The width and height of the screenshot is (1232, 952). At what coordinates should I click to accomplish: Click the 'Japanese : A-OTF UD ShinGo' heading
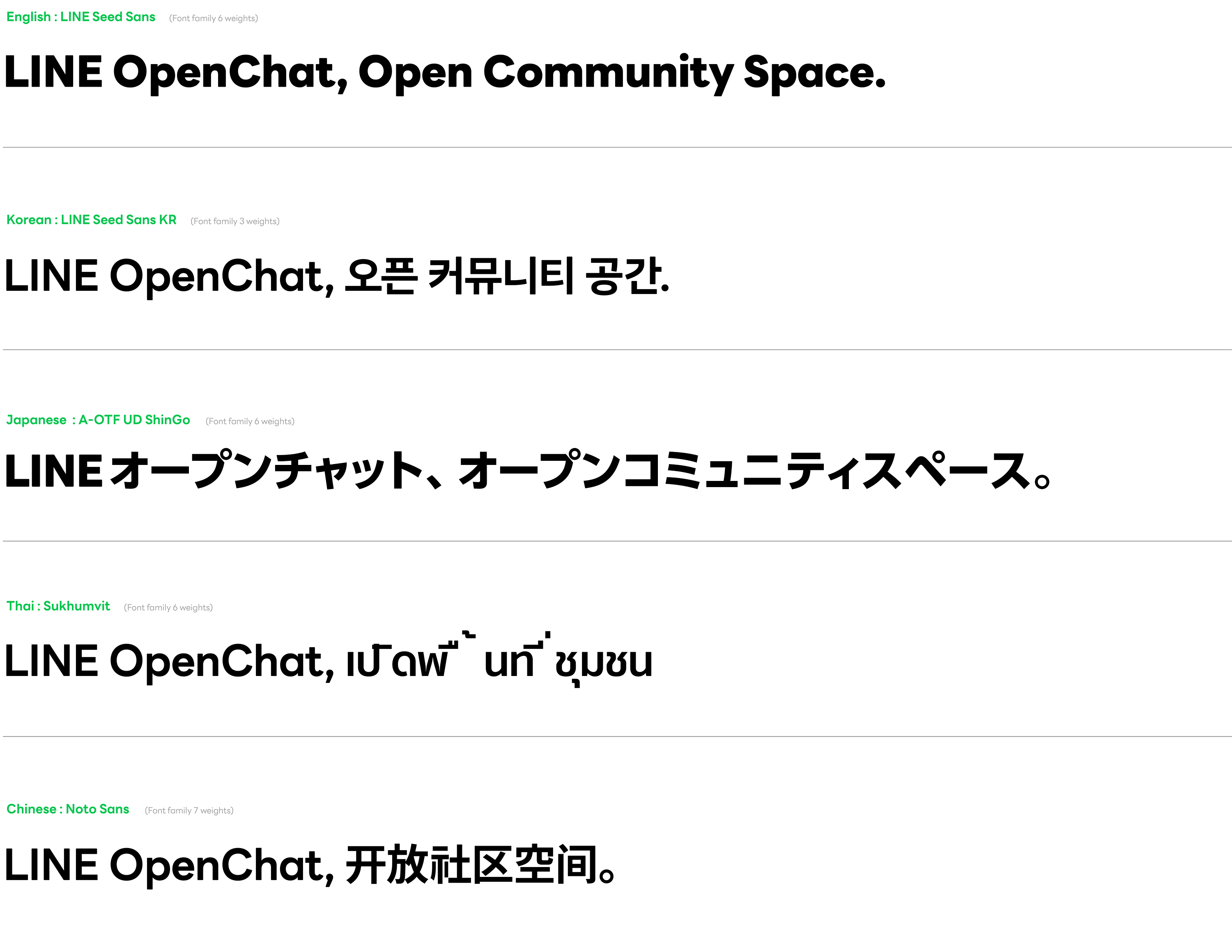point(98,420)
